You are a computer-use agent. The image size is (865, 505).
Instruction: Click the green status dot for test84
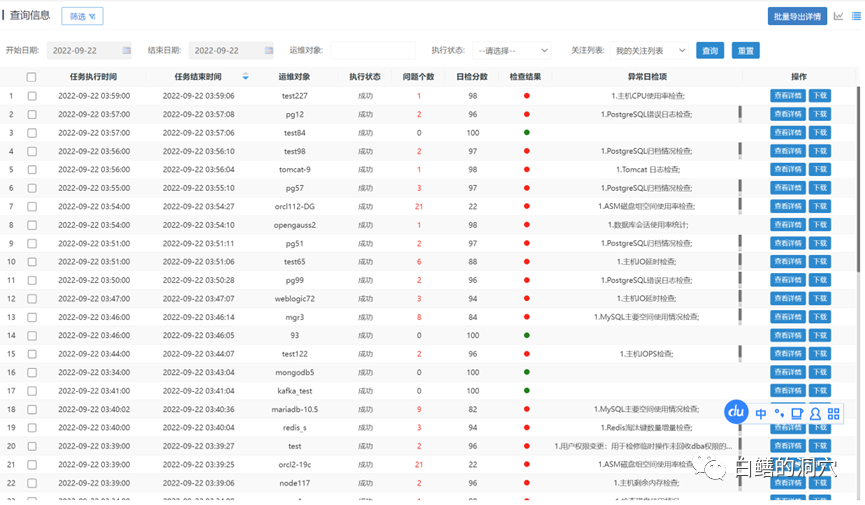526,133
